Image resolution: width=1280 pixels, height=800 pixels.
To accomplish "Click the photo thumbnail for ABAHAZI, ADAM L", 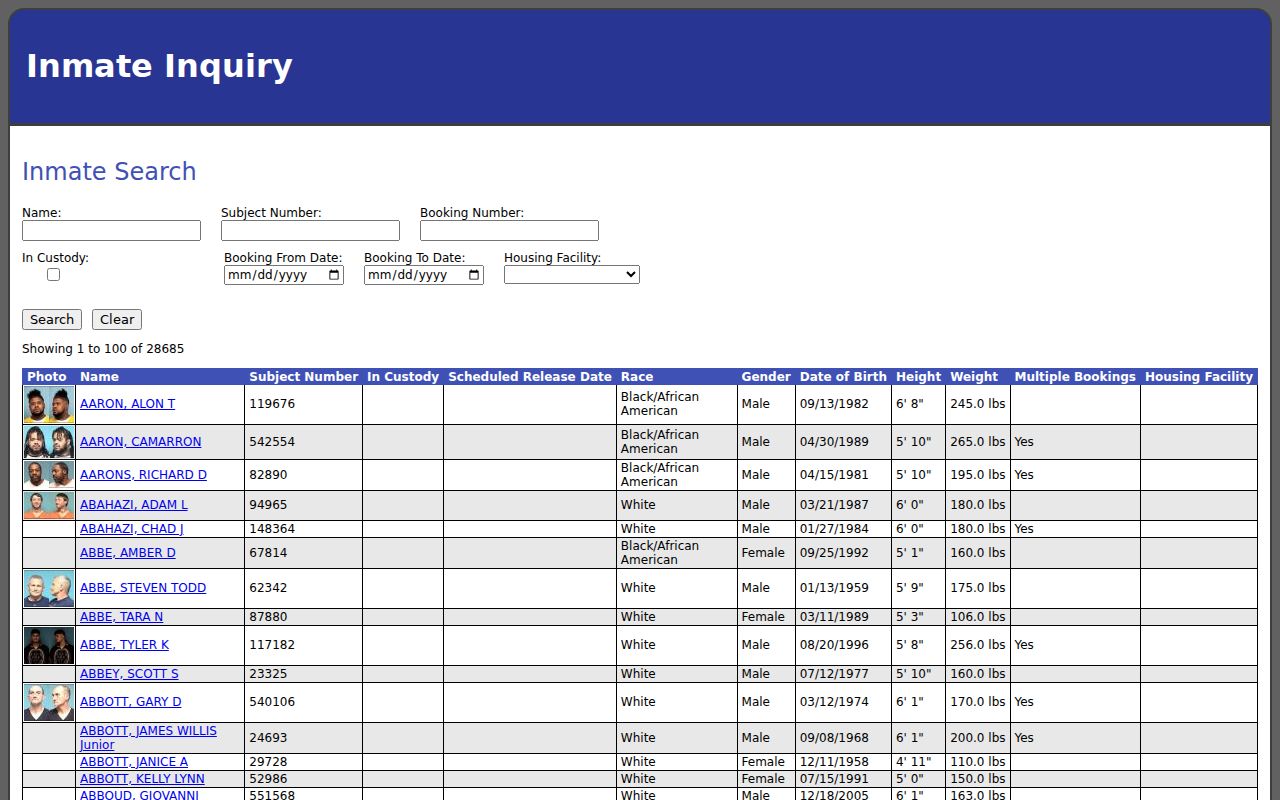I will pyautogui.click(x=49, y=505).
